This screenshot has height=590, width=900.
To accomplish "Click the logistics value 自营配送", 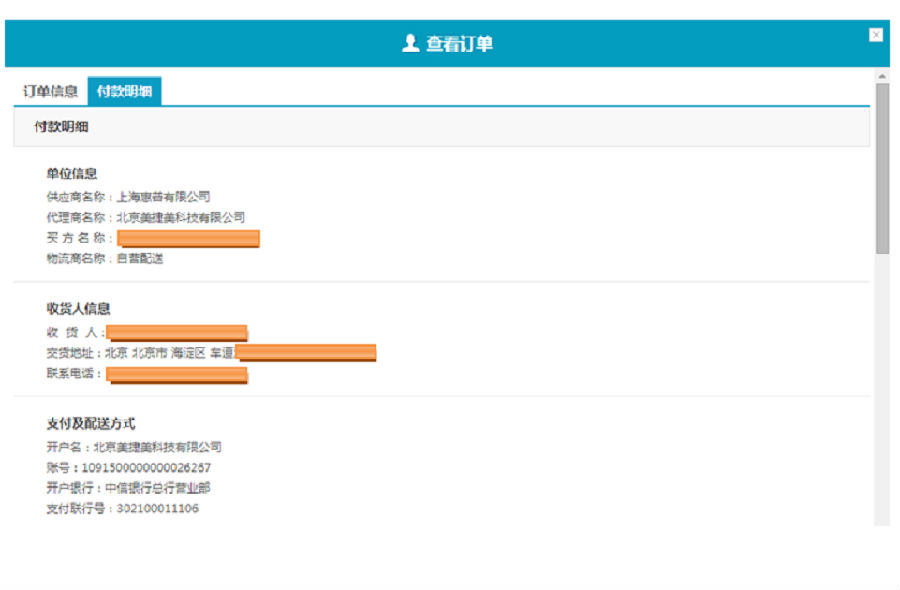I will click(139, 258).
